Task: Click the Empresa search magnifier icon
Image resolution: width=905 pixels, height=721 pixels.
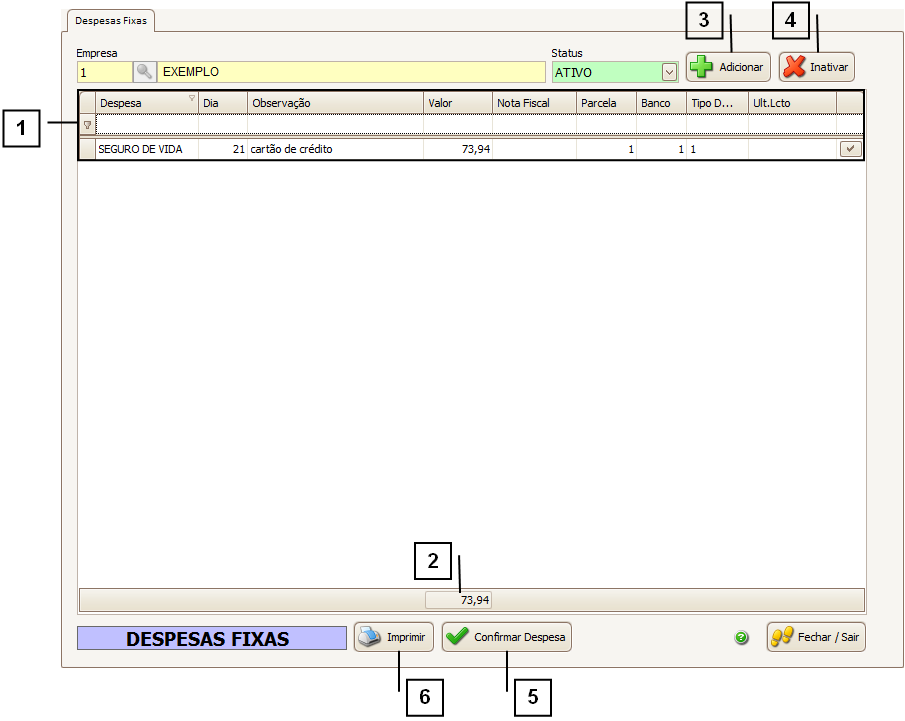Action: coord(145,72)
